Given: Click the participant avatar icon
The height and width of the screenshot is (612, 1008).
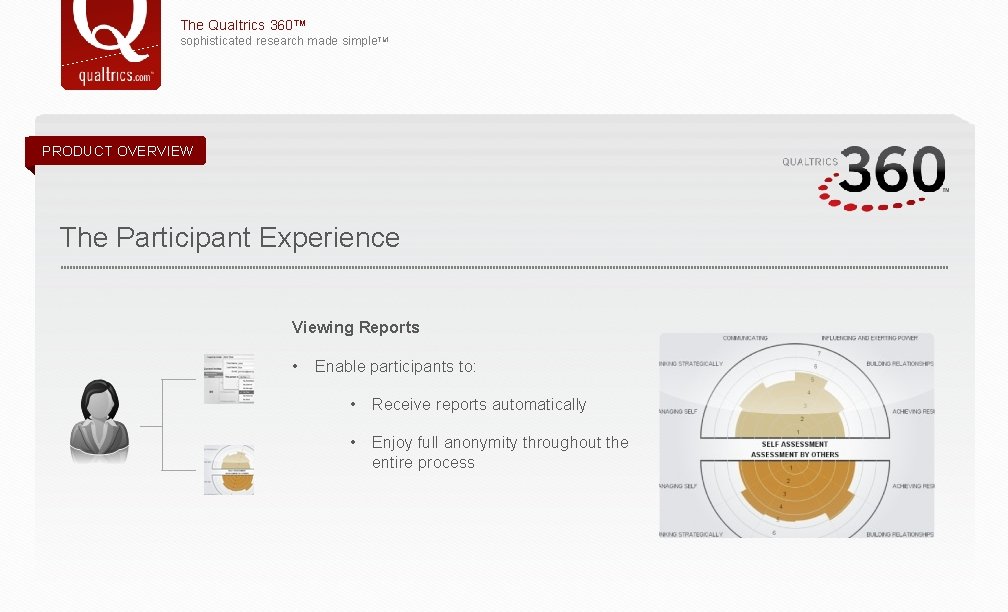Looking at the screenshot, I should pos(99,421).
